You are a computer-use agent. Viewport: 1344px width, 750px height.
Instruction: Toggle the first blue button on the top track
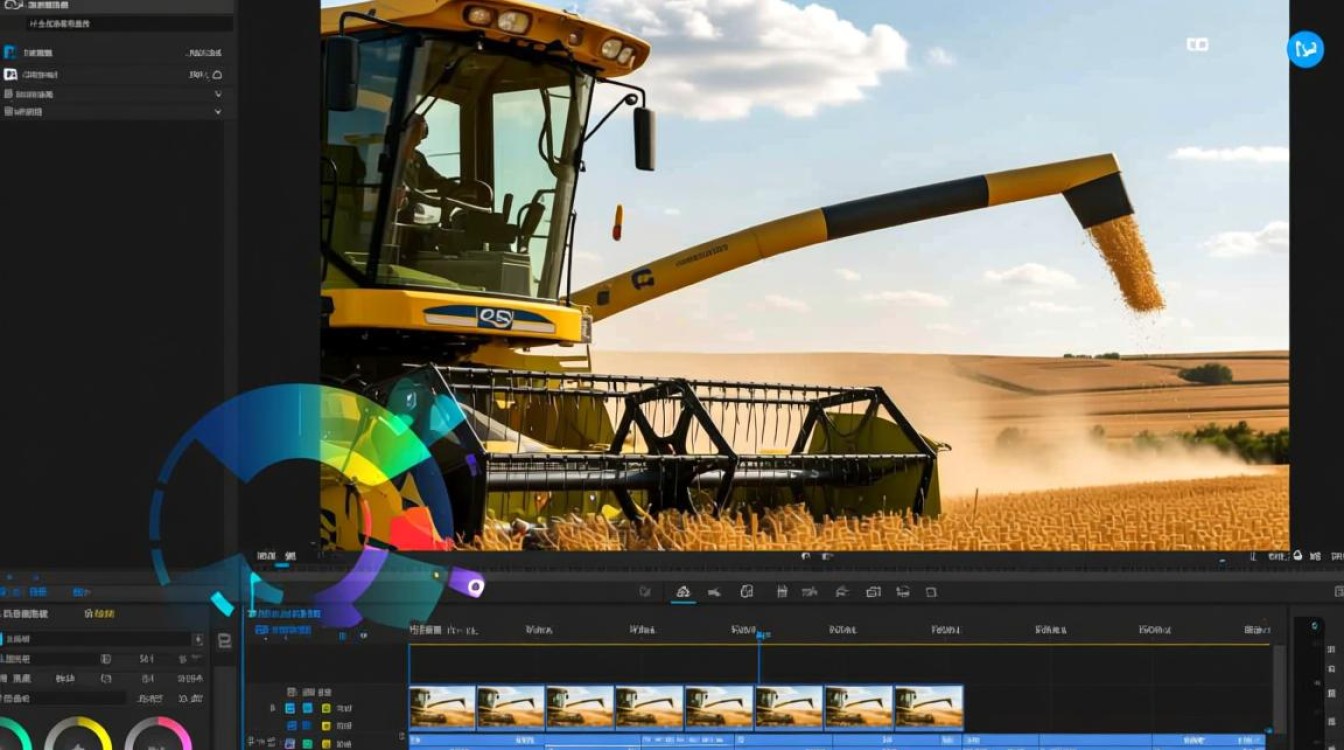tap(290, 708)
